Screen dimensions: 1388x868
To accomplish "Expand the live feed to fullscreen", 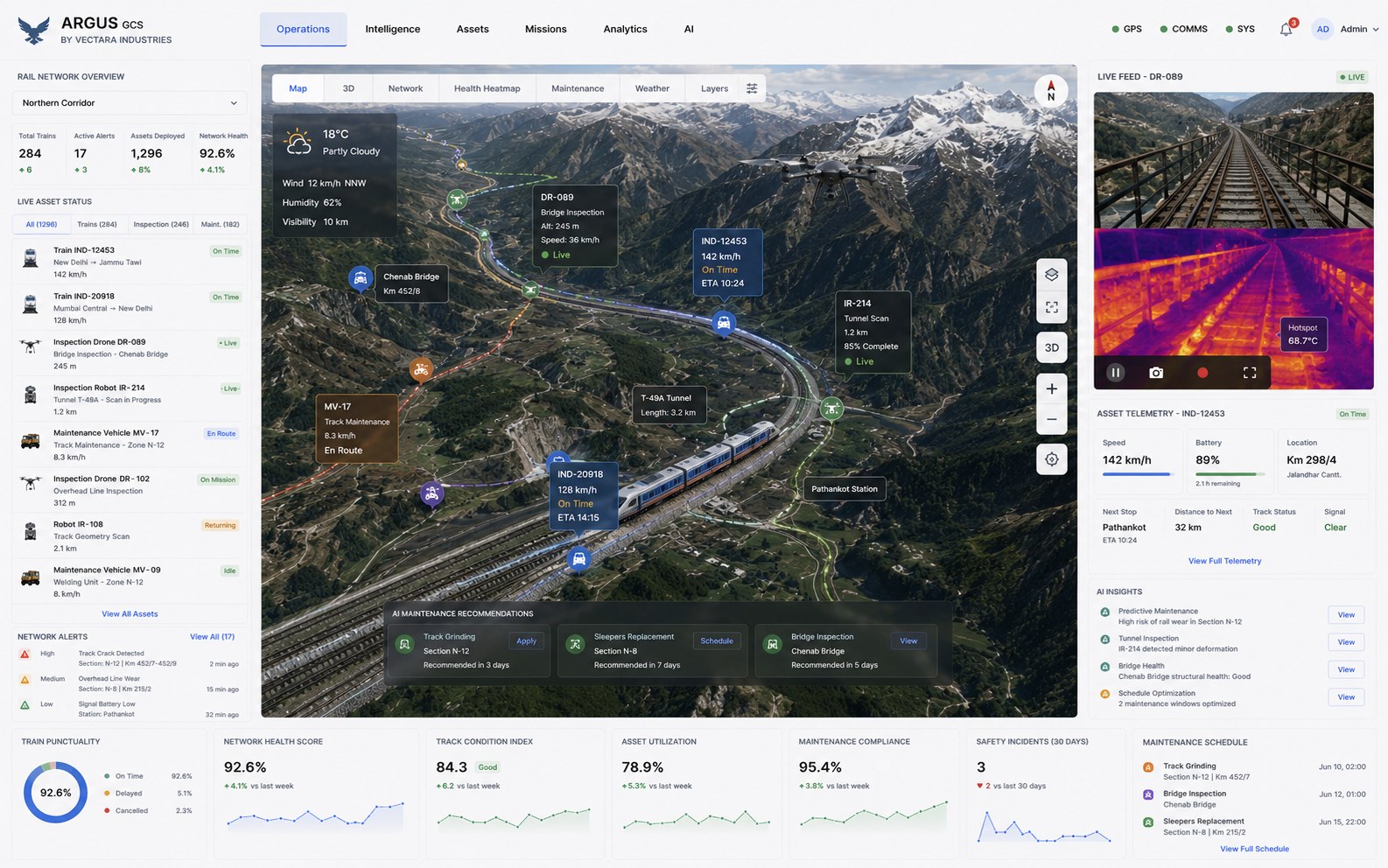I will pyautogui.click(x=1250, y=373).
